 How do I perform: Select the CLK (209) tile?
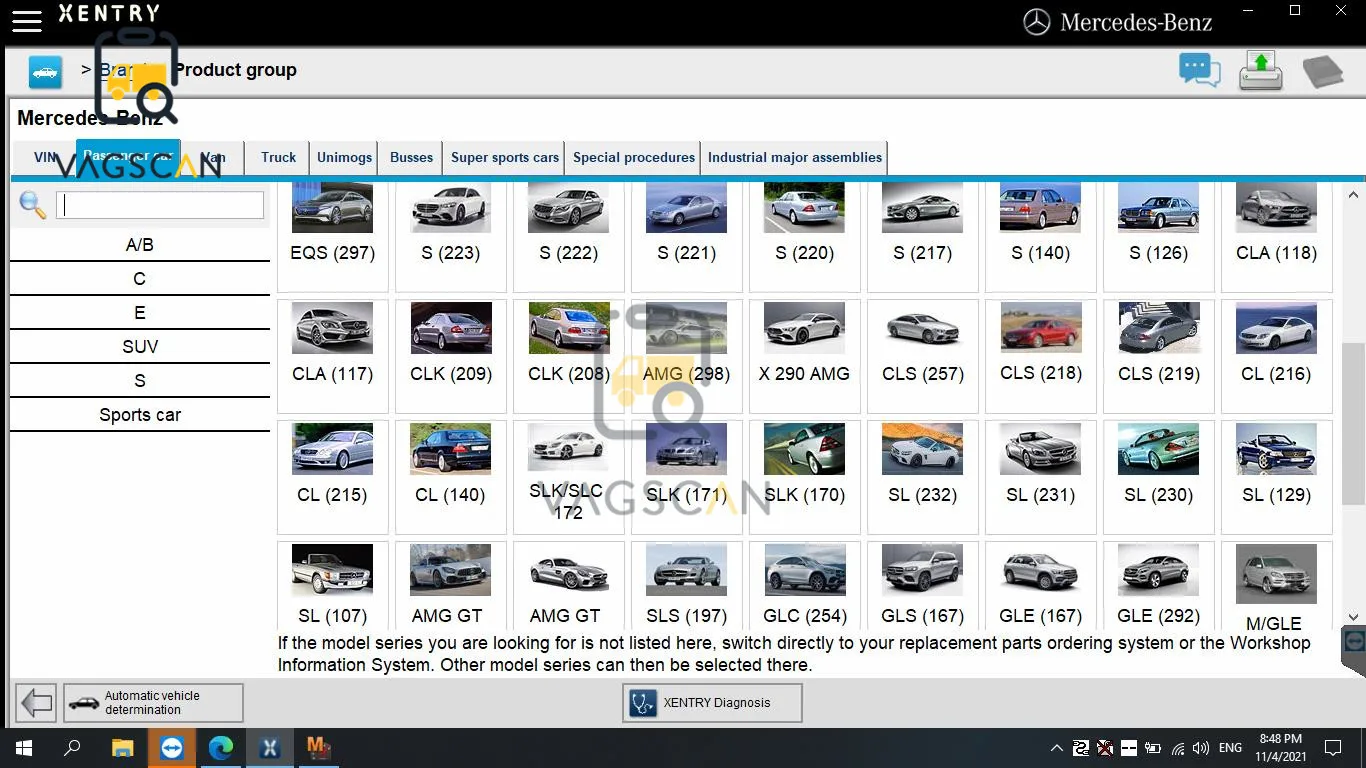pos(451,356)
